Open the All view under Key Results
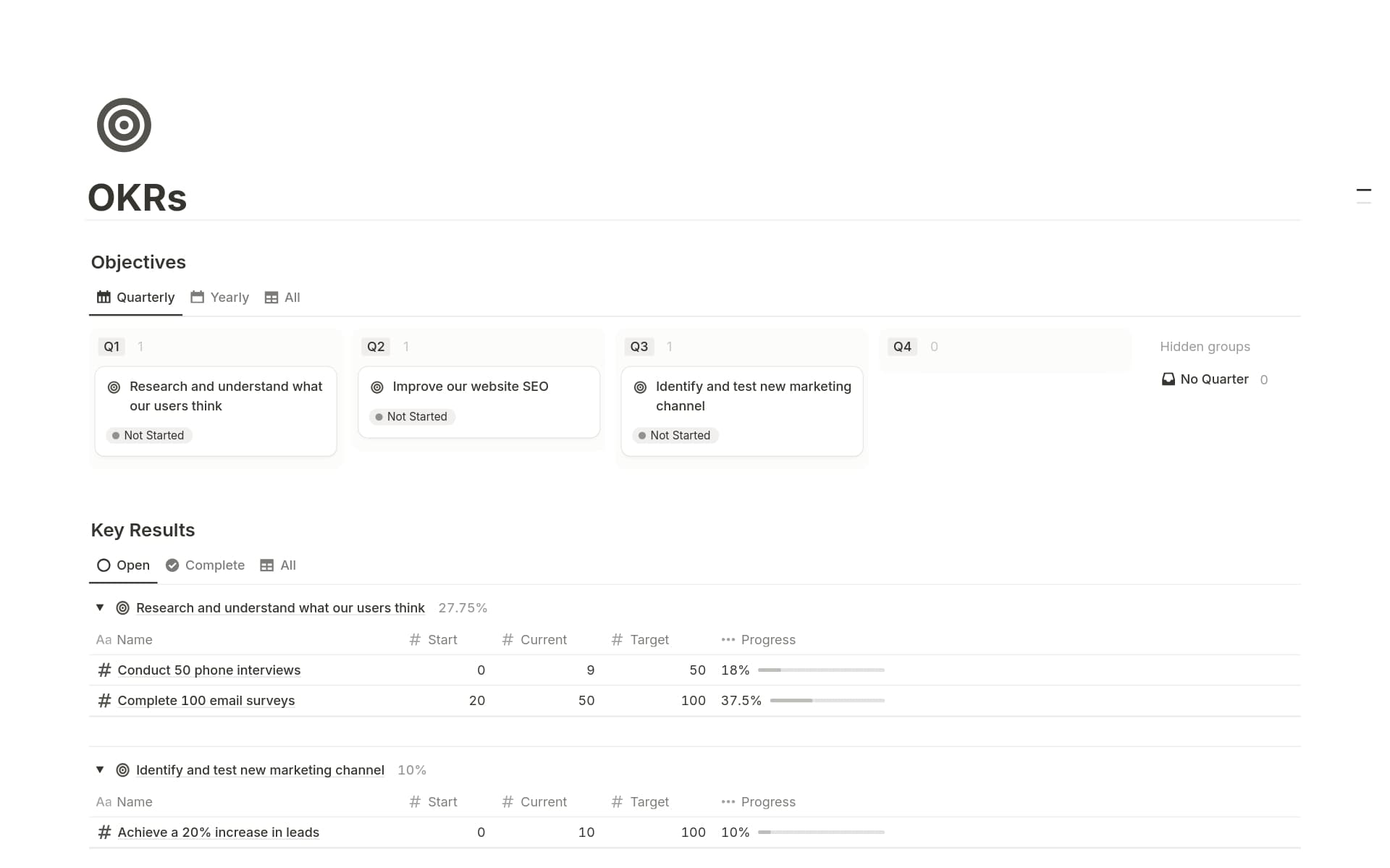This screenshot has height=868, width=1390. [278, 565]
